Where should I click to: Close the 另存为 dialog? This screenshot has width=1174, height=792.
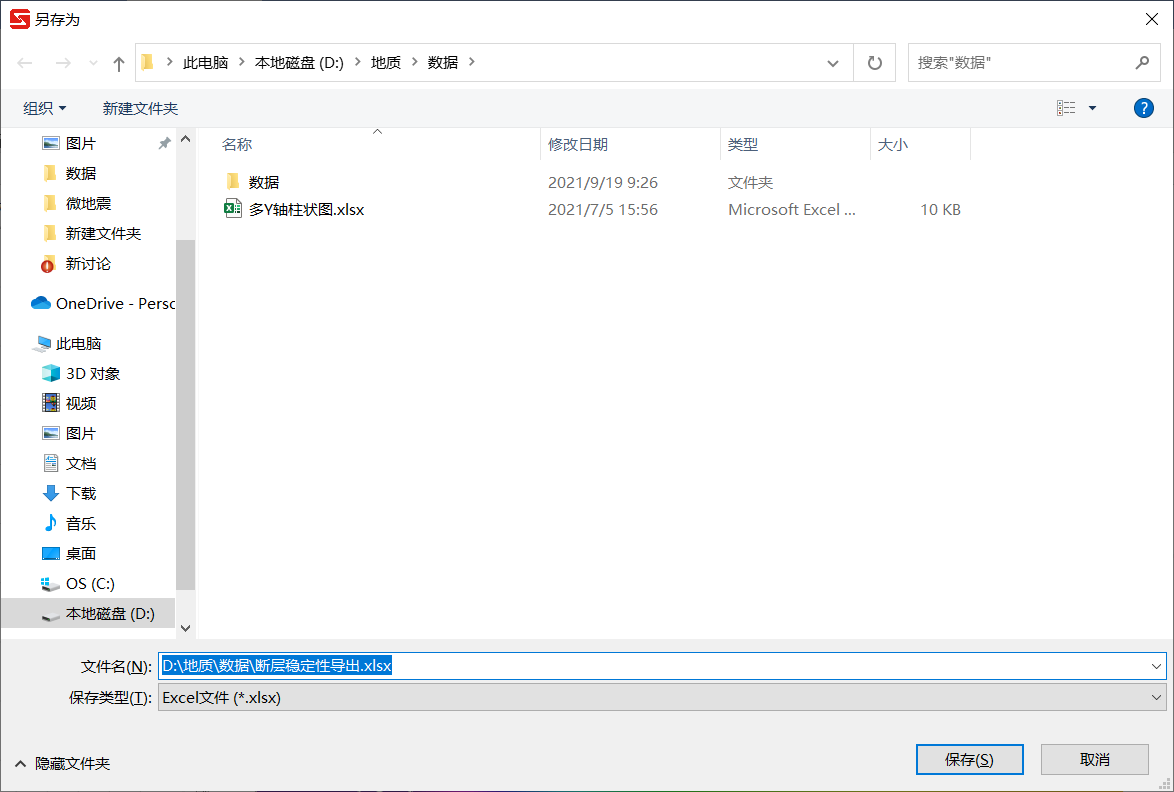pyautogui.click(x=1152, y=19)
